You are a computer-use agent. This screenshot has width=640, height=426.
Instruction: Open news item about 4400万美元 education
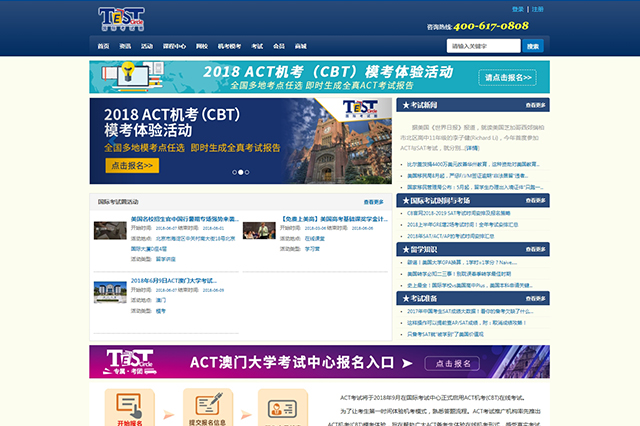pos(473,164)
